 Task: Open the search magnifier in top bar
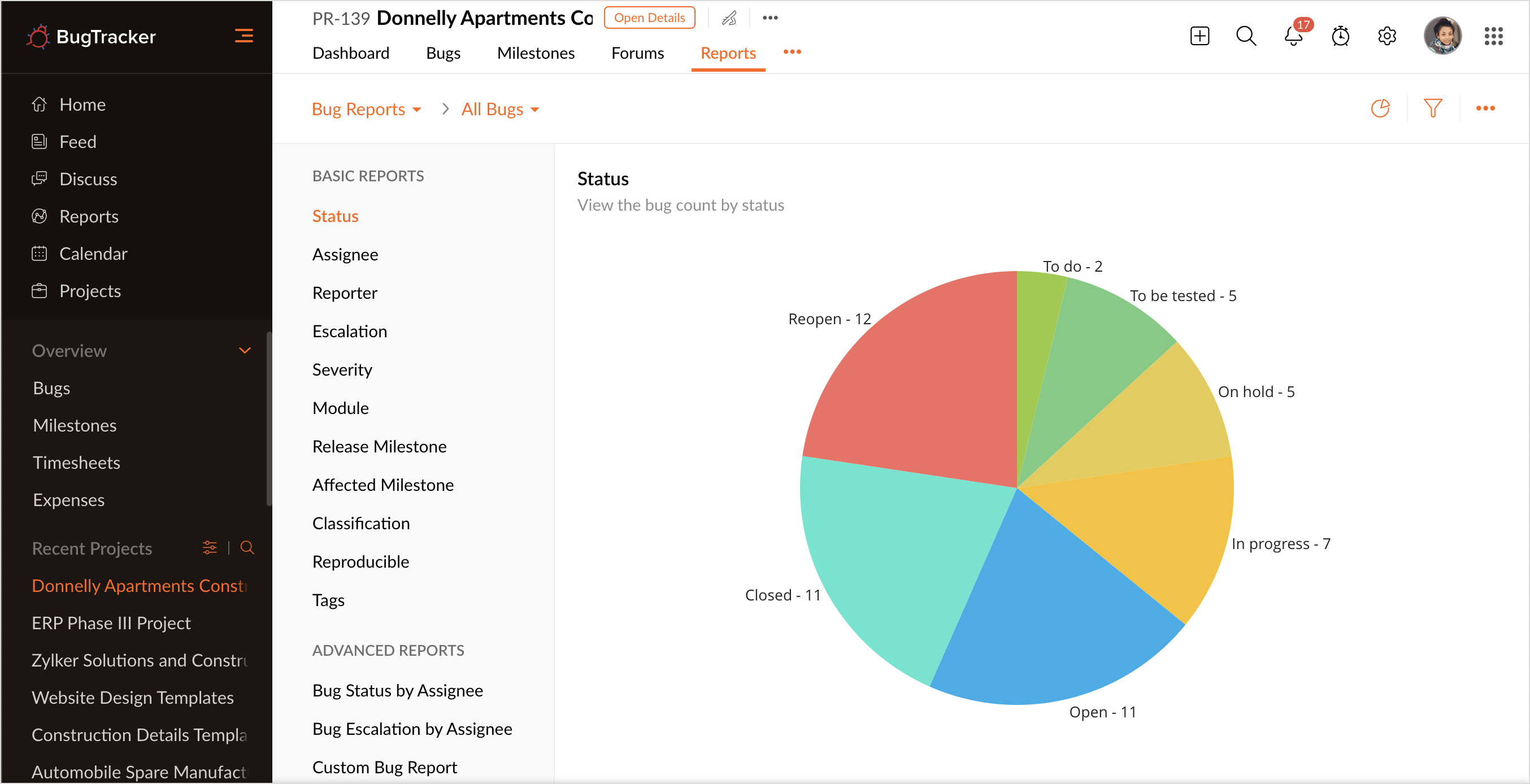[x=1245, y=36]
